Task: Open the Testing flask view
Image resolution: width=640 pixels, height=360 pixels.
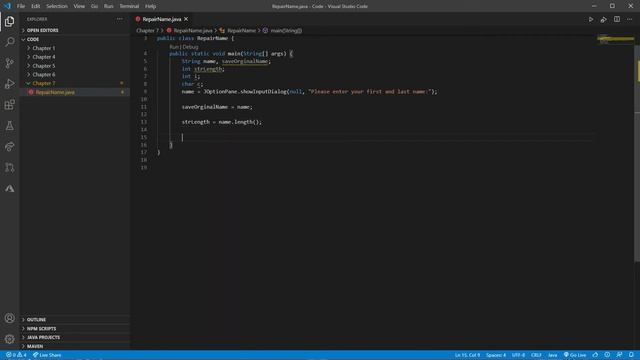Action: (9, 126)
